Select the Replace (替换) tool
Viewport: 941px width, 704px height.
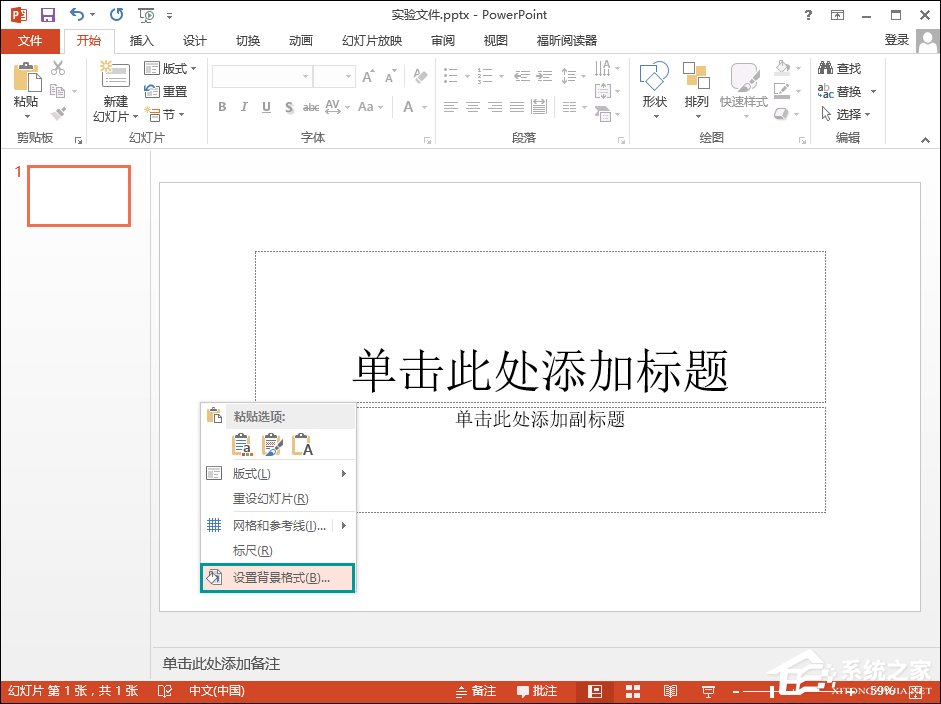(x=845, y=90)
